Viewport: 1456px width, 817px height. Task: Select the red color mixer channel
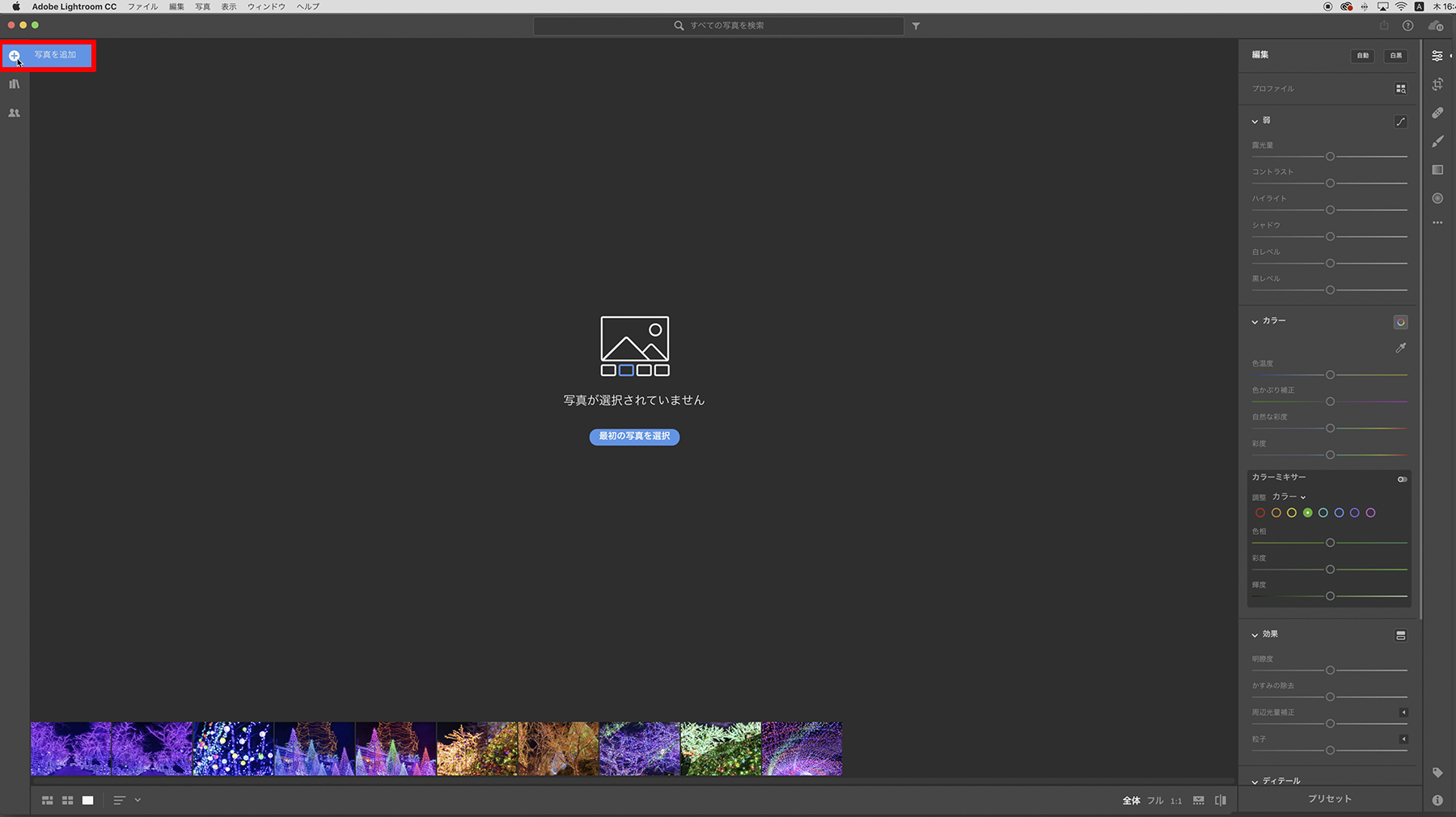point(1260,513)
